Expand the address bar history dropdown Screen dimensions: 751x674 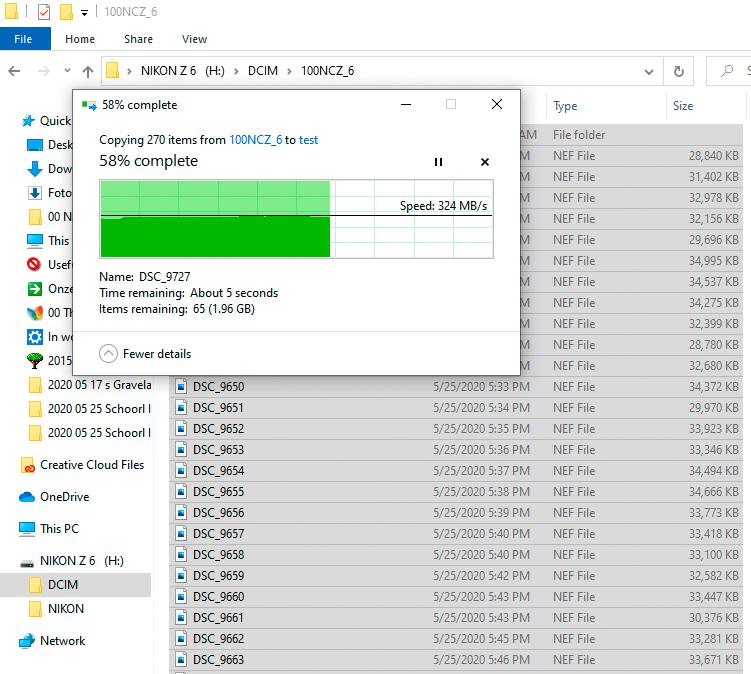(649, 72)
